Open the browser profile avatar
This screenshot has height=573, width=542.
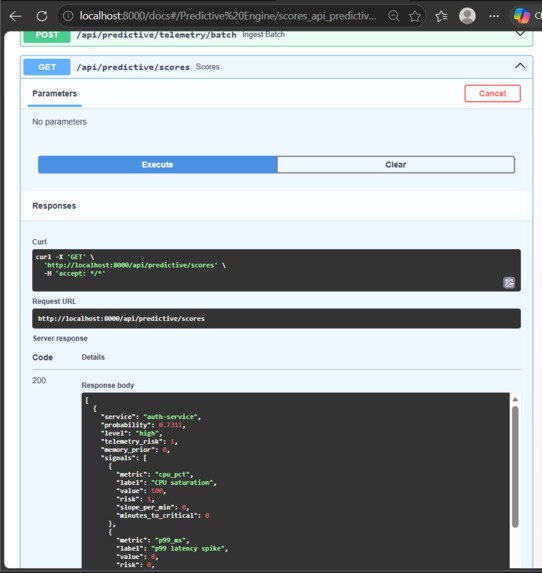[x=467, y=16]
